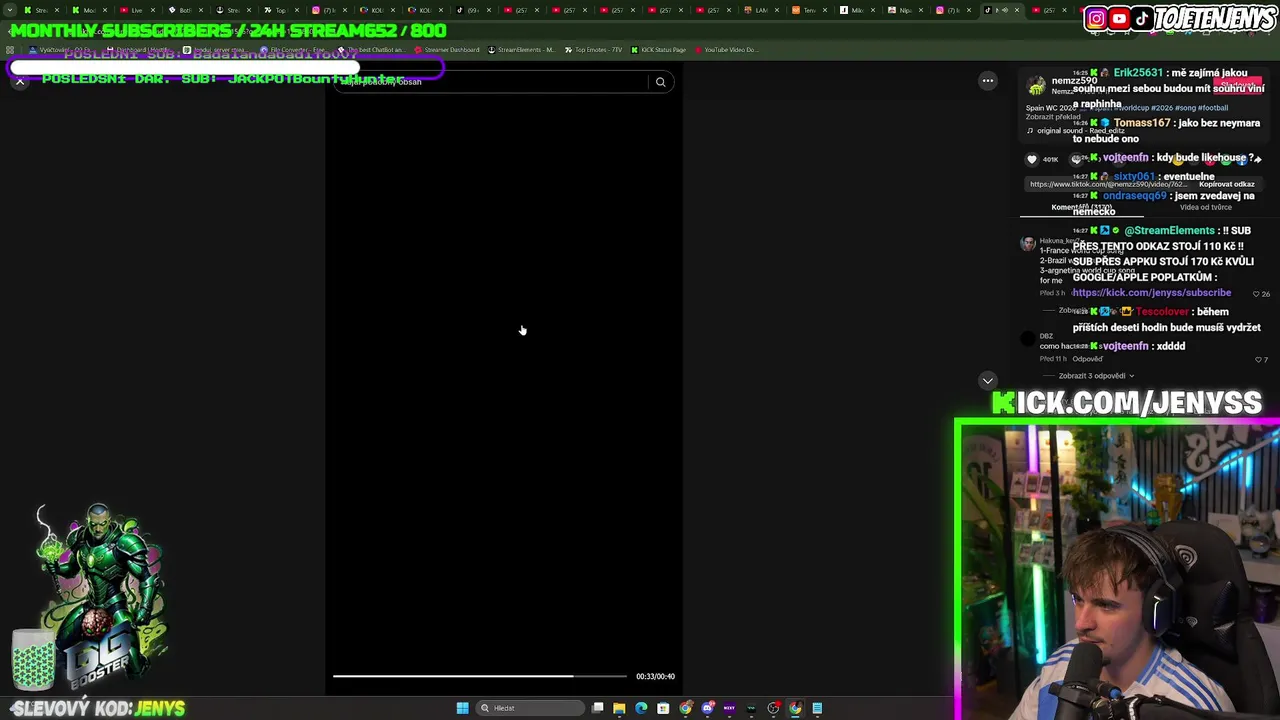The image size is (1280, 720).
Task: Close the TikTok video viewer with X
Action: click(x=20, y=82)
